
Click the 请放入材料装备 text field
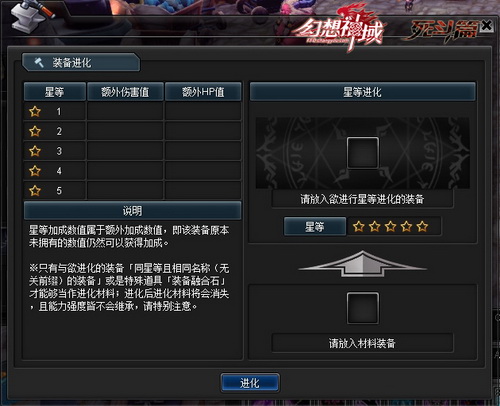click(363, 343)
